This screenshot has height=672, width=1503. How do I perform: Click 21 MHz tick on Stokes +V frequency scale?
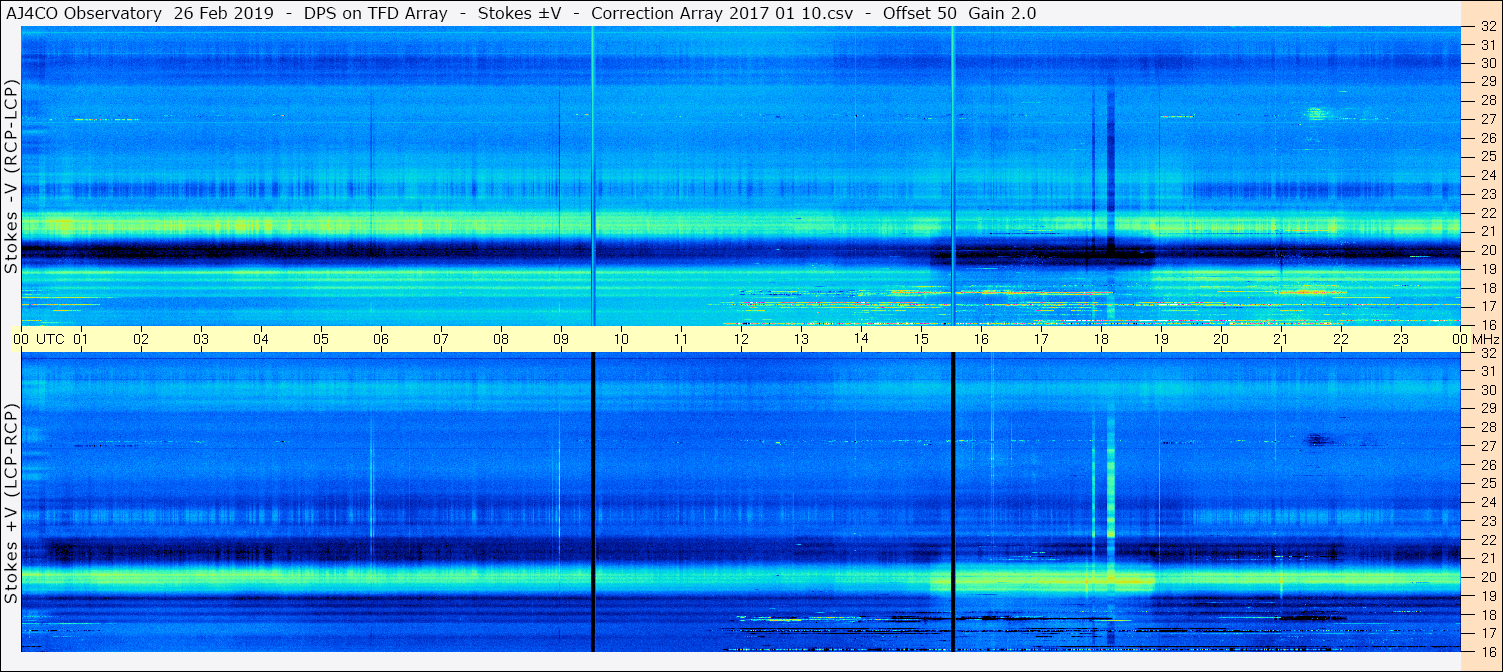tap(1487, 558)
